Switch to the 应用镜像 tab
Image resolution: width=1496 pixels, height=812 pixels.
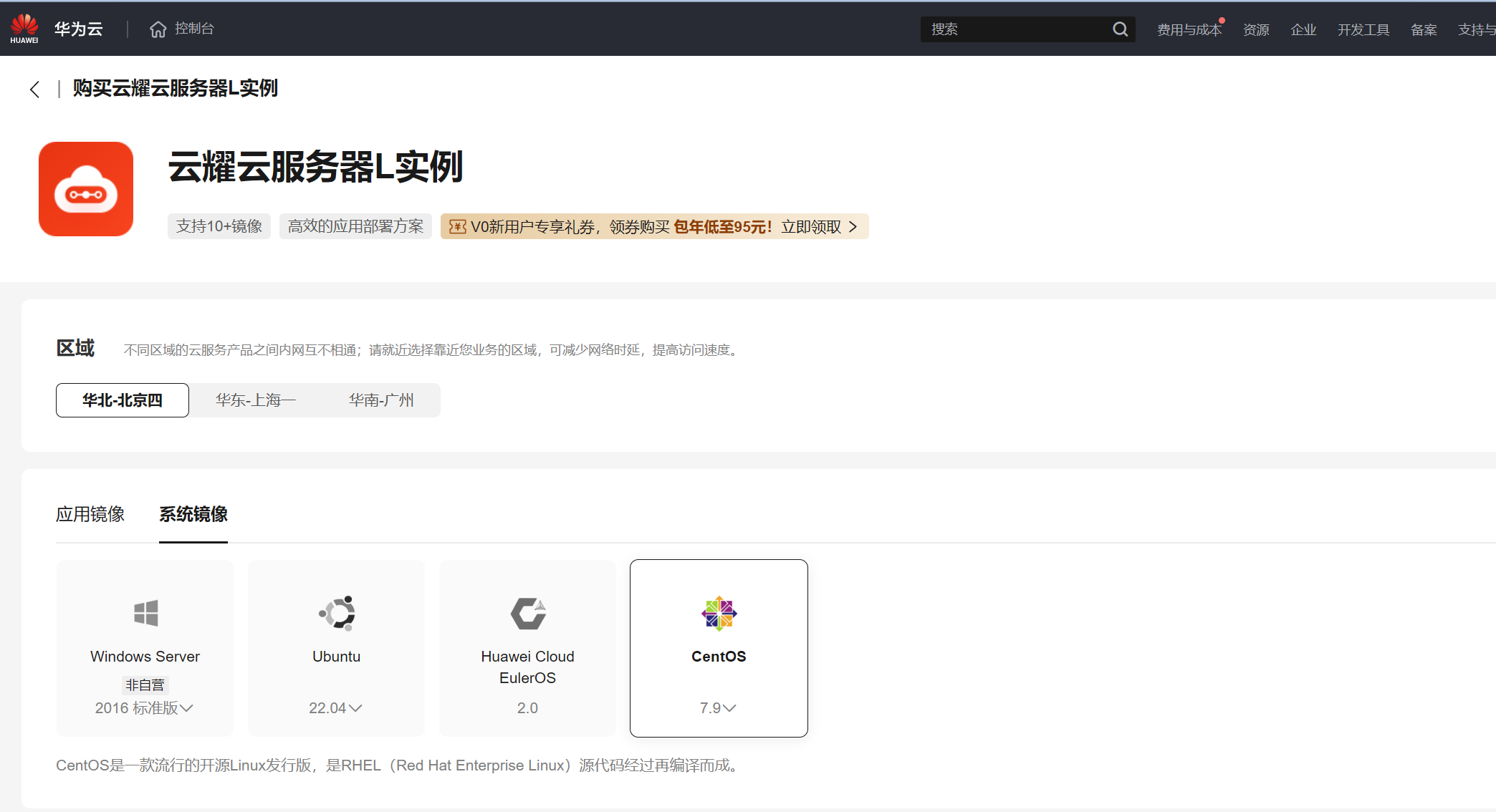coord(90,514)
